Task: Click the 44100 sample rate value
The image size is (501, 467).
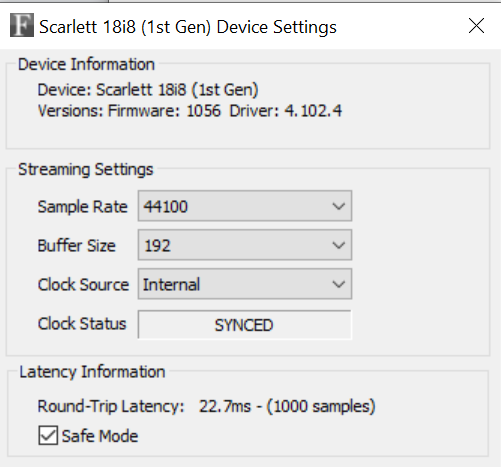Action: click(x=166, y=207)
